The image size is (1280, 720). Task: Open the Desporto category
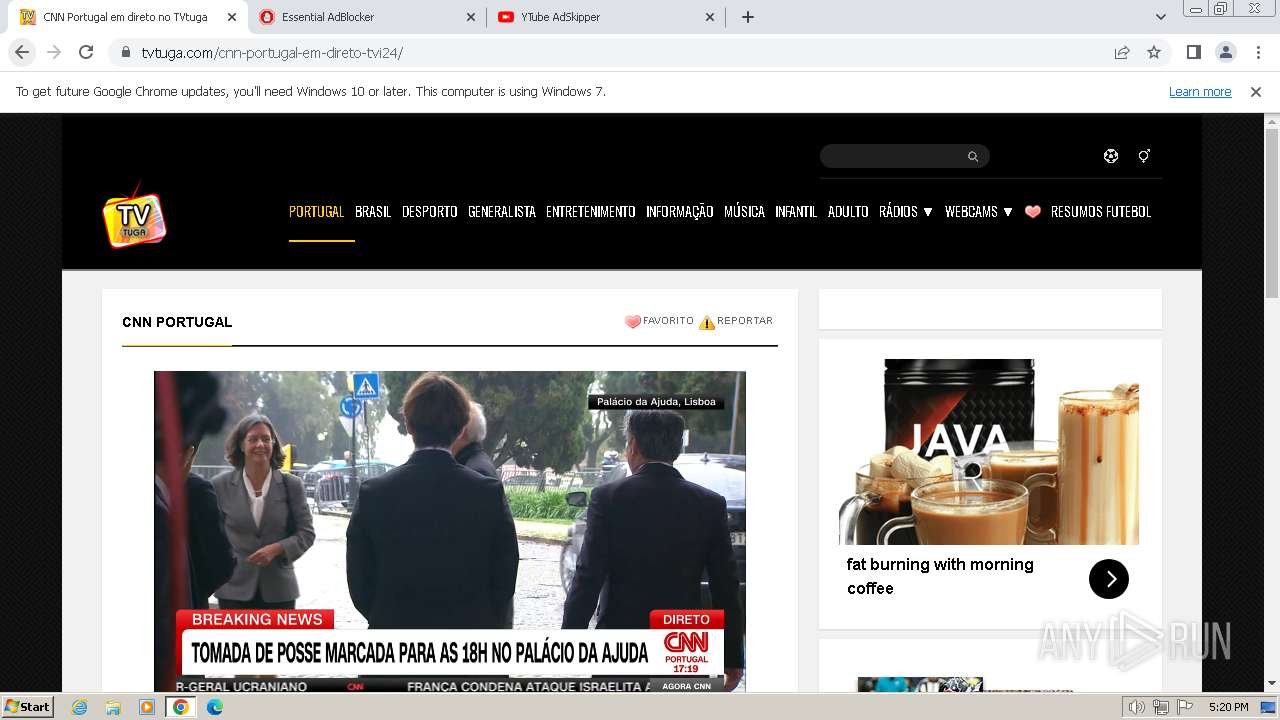[x=430, y=212]
